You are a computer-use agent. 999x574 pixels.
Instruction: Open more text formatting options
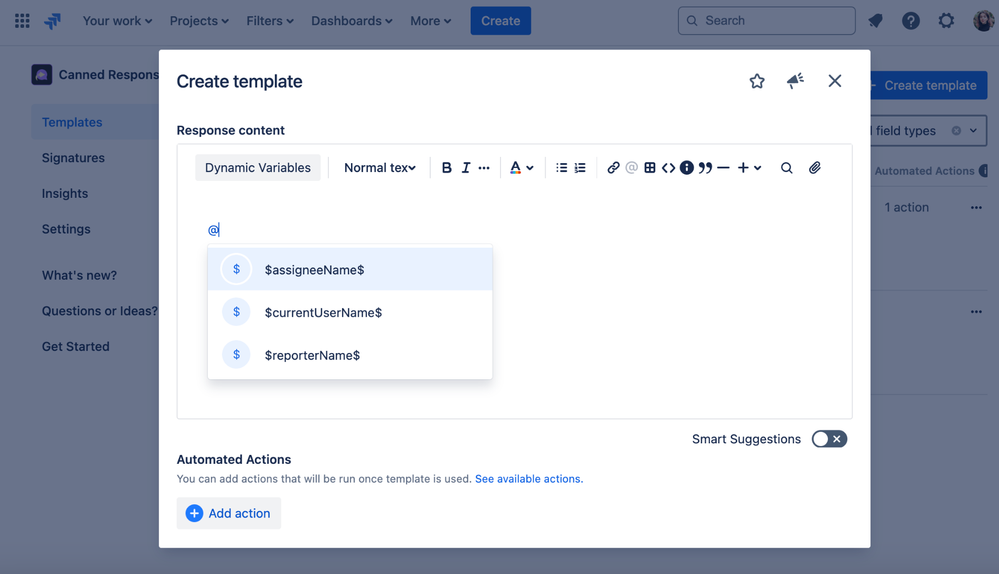click(x=484, y=168)
